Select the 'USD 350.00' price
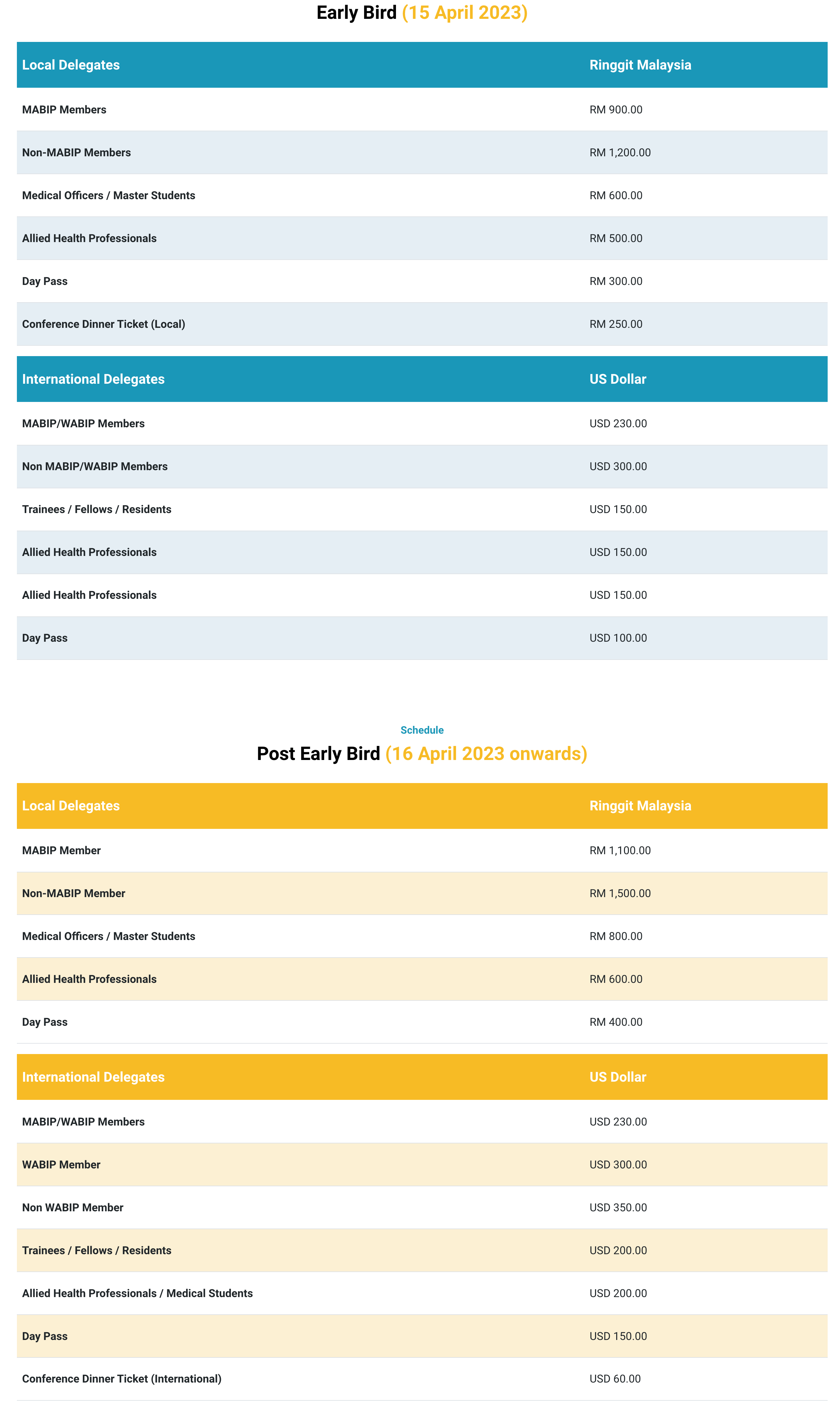840x1416 pixels. (618, 1207)
